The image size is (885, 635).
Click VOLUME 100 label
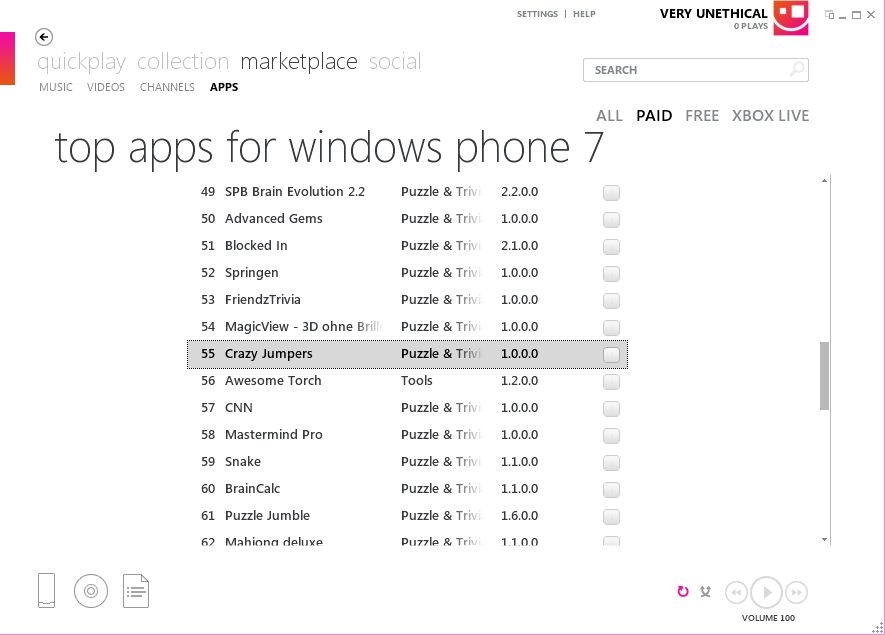pos(768,618)
